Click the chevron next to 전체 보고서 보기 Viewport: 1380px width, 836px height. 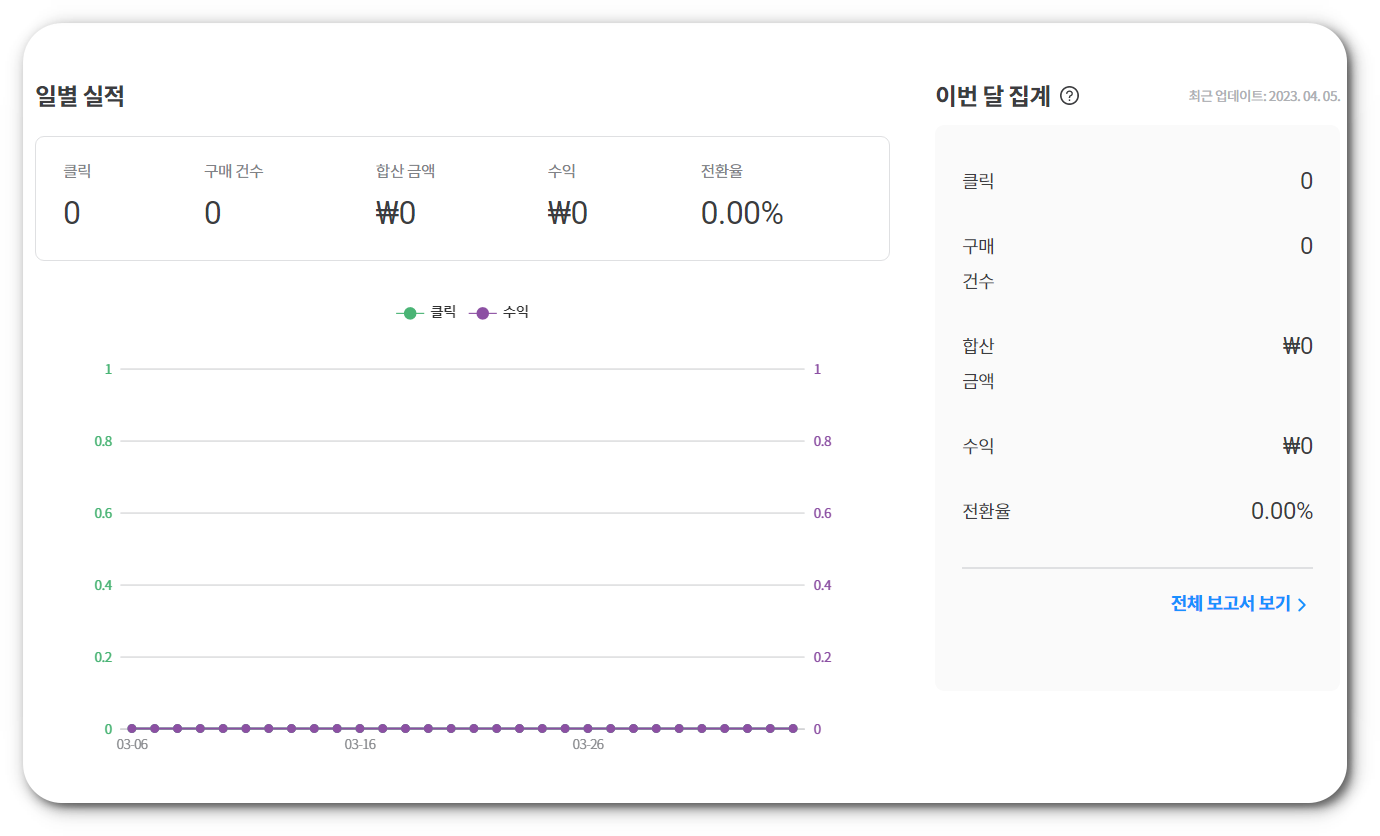coord(1301,604)
